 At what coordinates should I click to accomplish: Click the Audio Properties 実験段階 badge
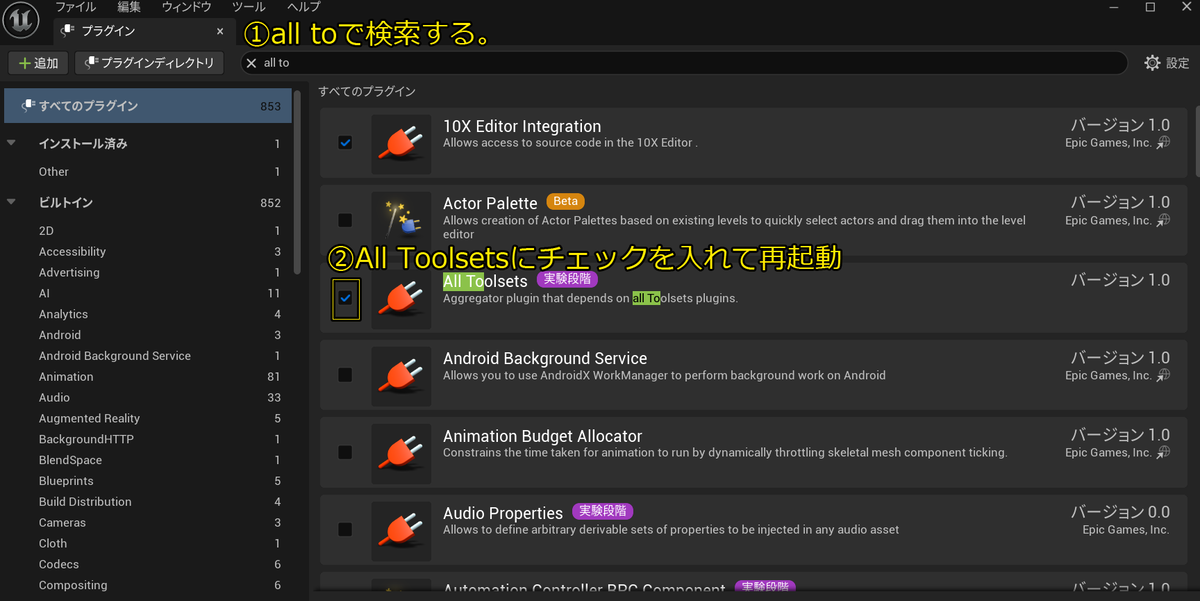pos(603,511)
